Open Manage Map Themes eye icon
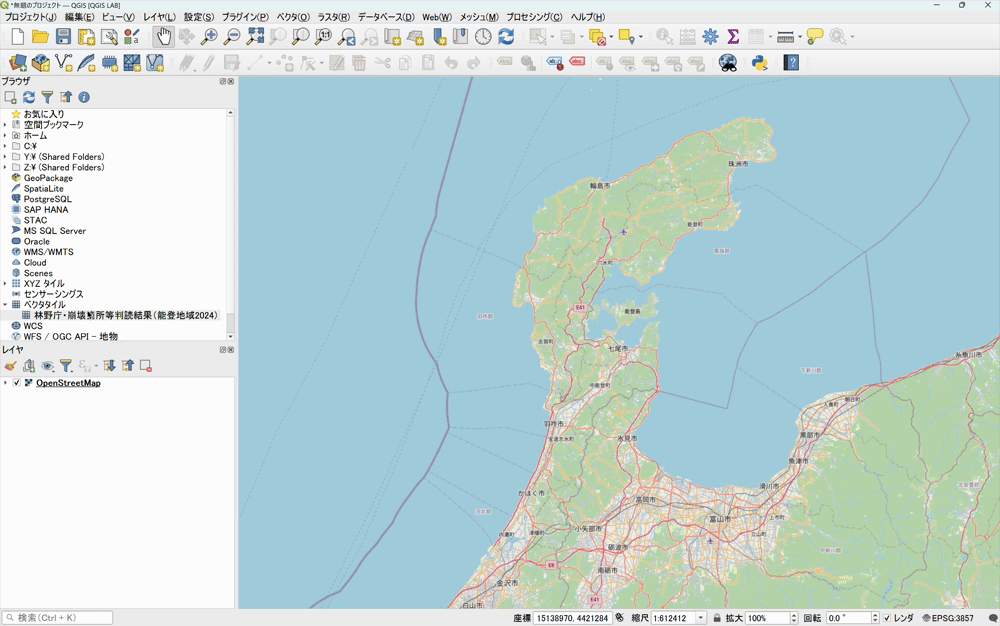 pos(47,366)
